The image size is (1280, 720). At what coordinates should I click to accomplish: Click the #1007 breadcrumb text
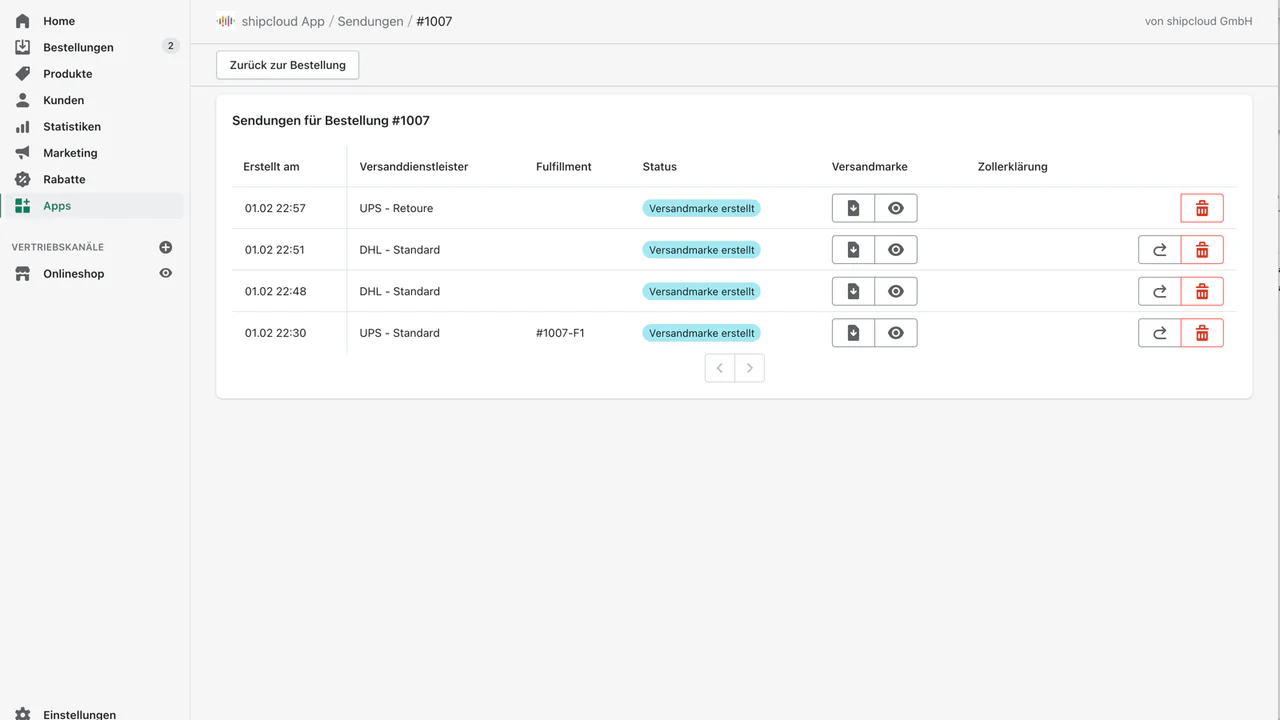pyautogui.click(x=434, y=21)
